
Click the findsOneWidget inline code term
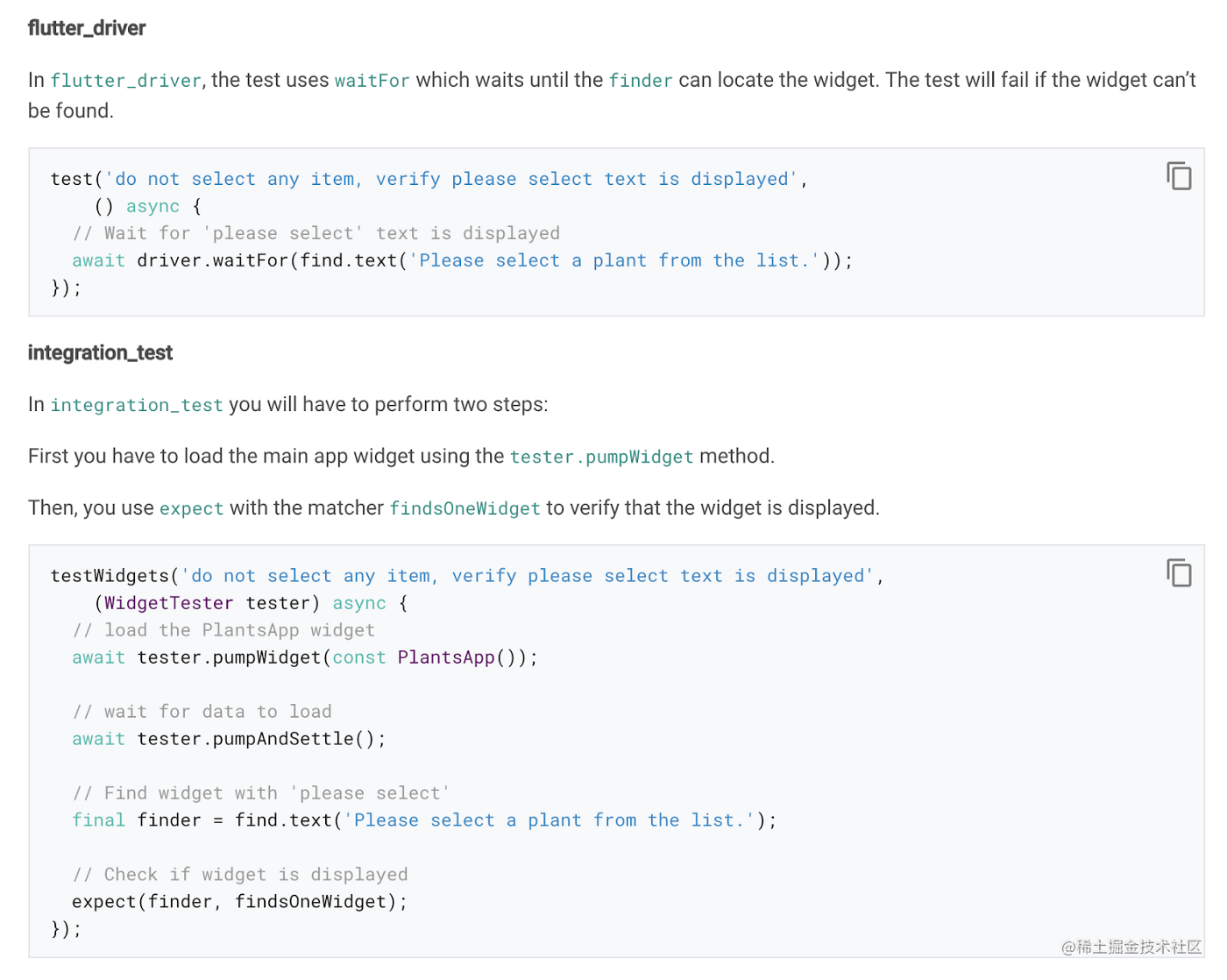465,508
